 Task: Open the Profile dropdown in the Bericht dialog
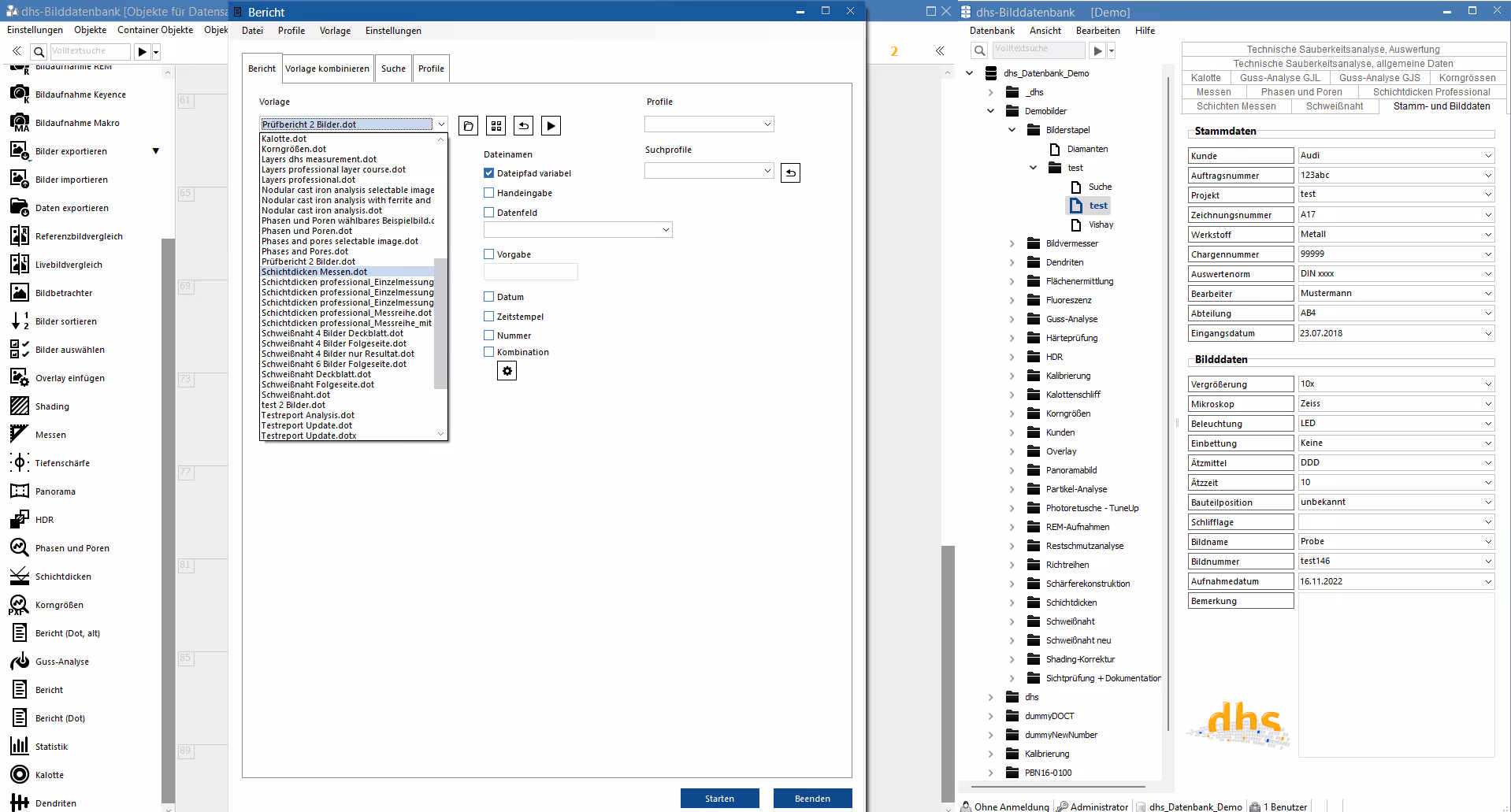coord(709,124)
